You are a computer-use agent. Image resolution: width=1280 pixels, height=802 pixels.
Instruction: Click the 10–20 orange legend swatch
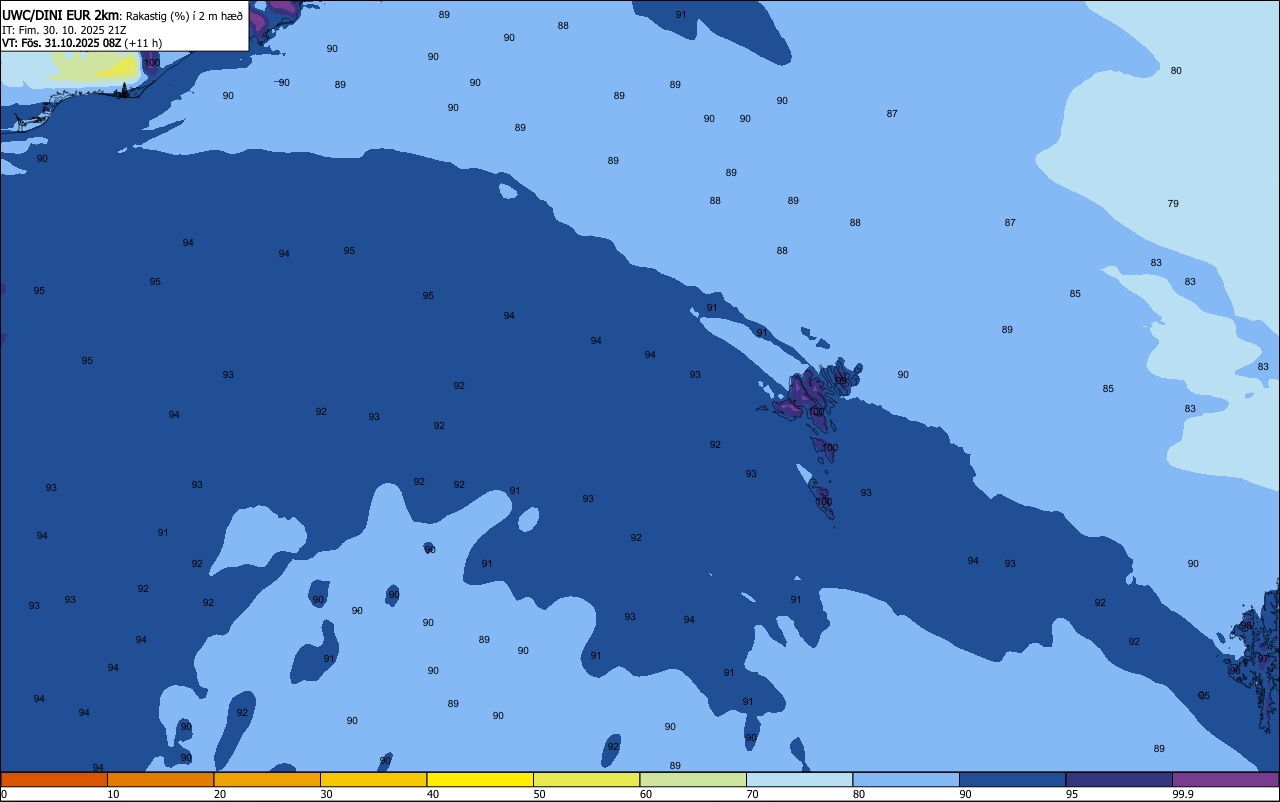coord(160,779)
